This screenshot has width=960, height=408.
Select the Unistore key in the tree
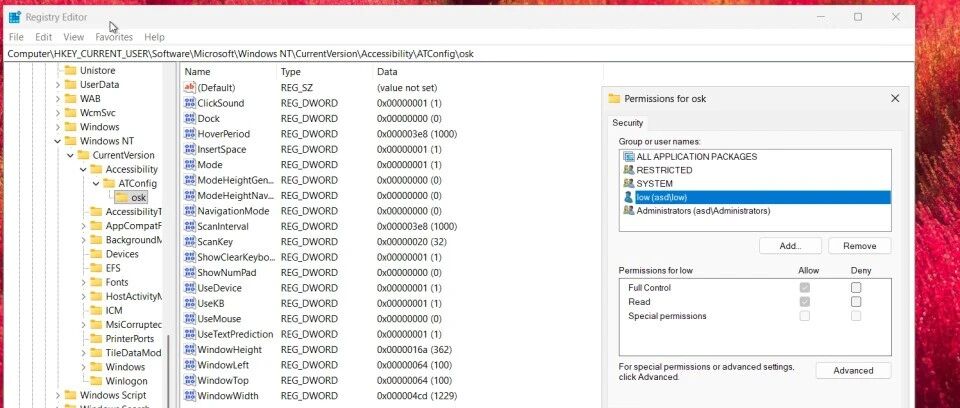point(97,70)
